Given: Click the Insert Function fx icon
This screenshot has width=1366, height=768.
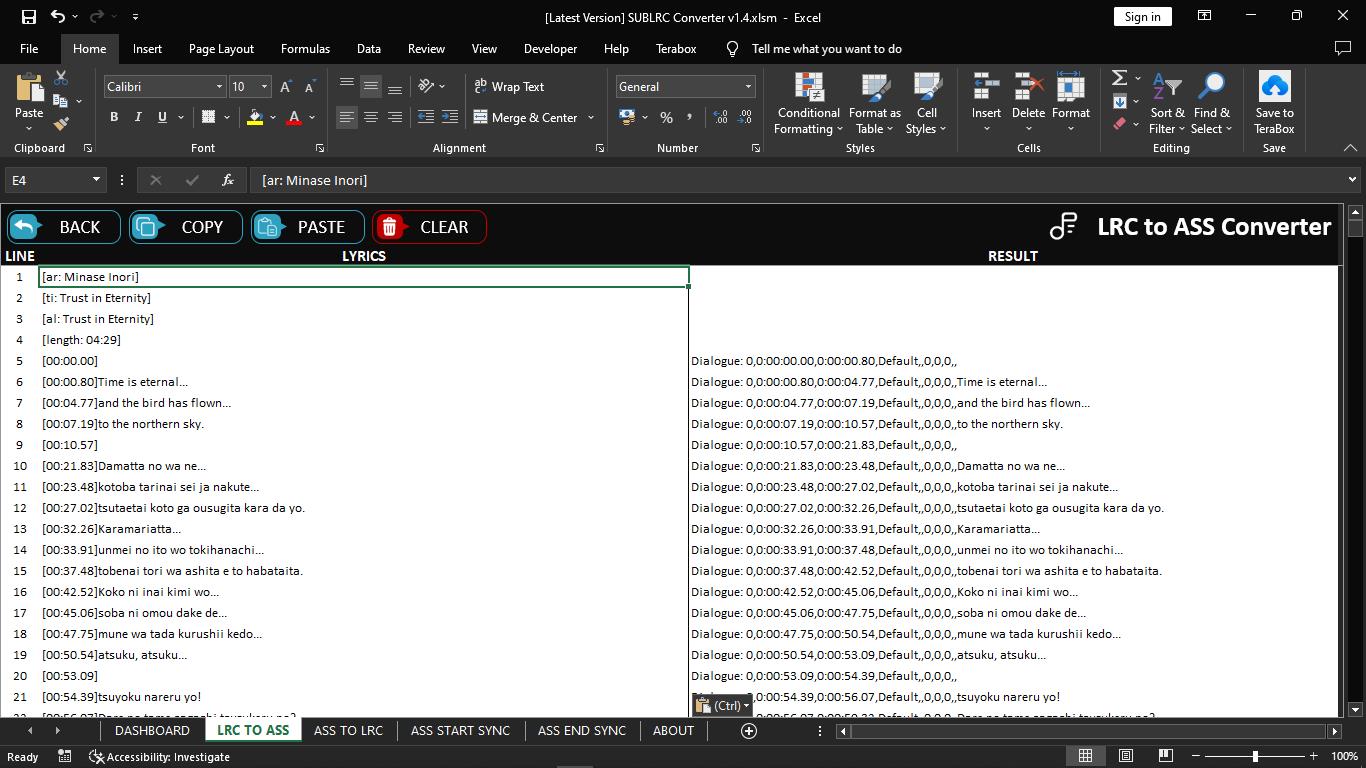Looking at the screenshot, I should pyautogui.click(x=228, y=180).
